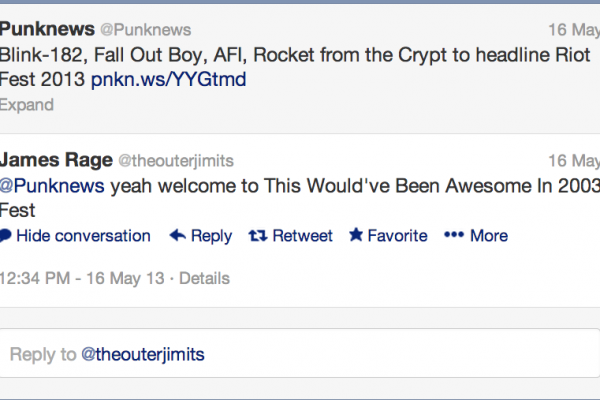
Task: Click the three-dots More icon
Action: point(454,236)
